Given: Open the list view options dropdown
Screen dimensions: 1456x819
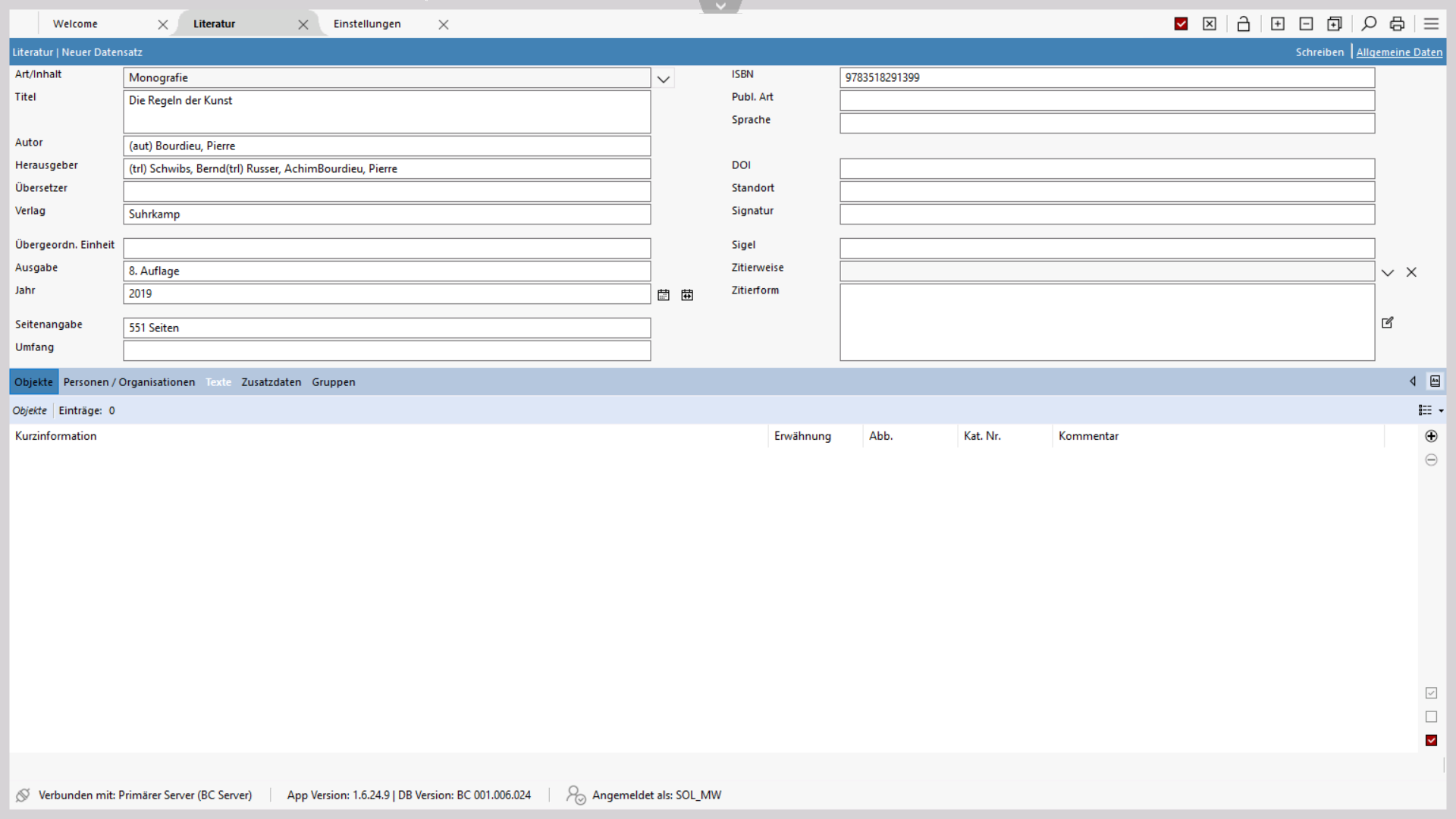Looking at the screenshot, I should tap(1430, 410).
